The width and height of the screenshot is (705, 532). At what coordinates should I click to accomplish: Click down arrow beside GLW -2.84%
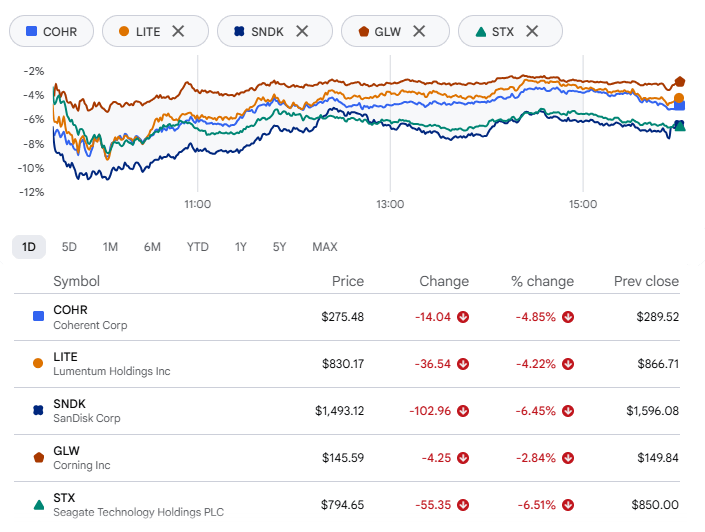coord(568,458)
